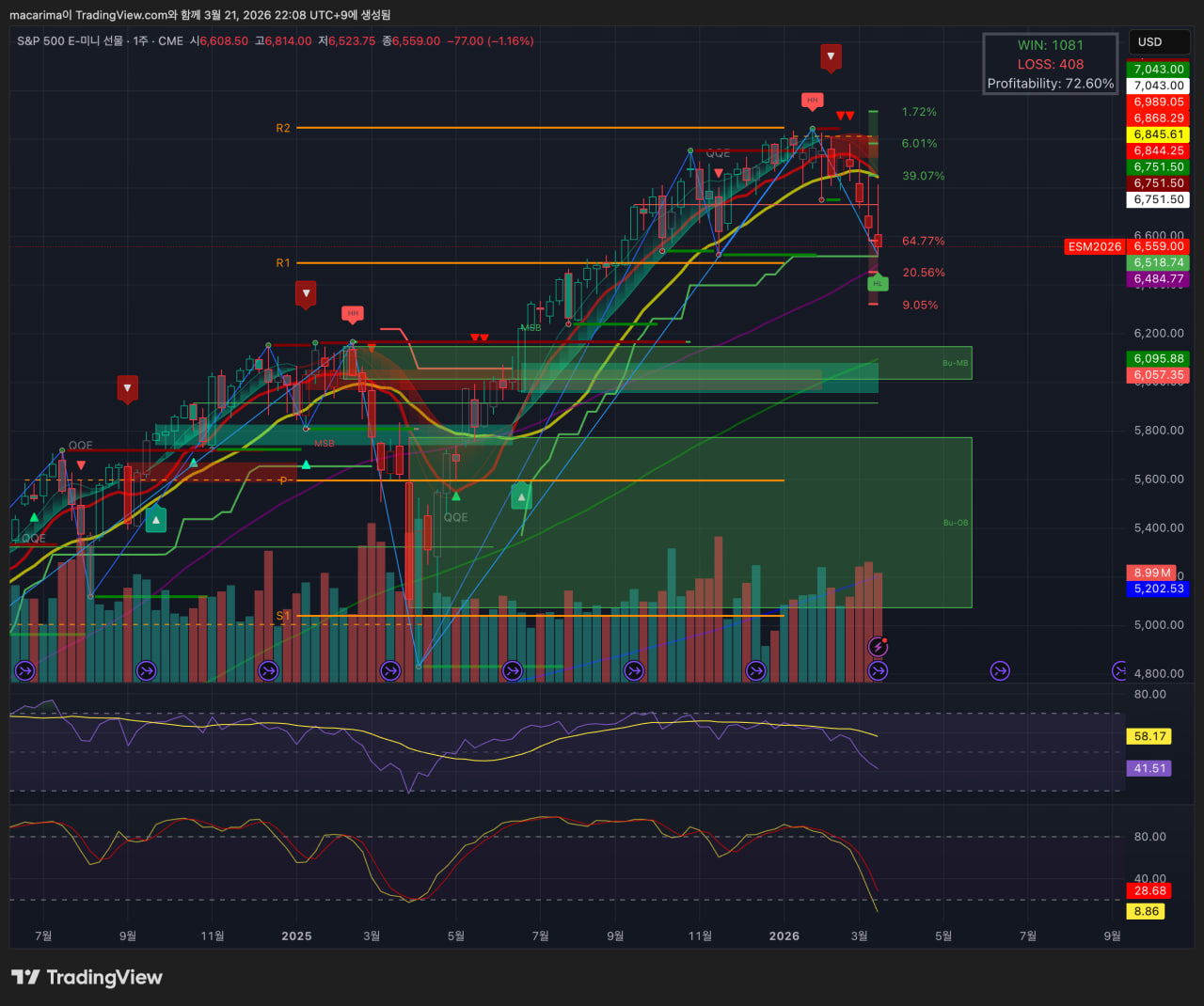
Task: Click the purple lightning bolt event icon
Action: click(x=878, y=647)
